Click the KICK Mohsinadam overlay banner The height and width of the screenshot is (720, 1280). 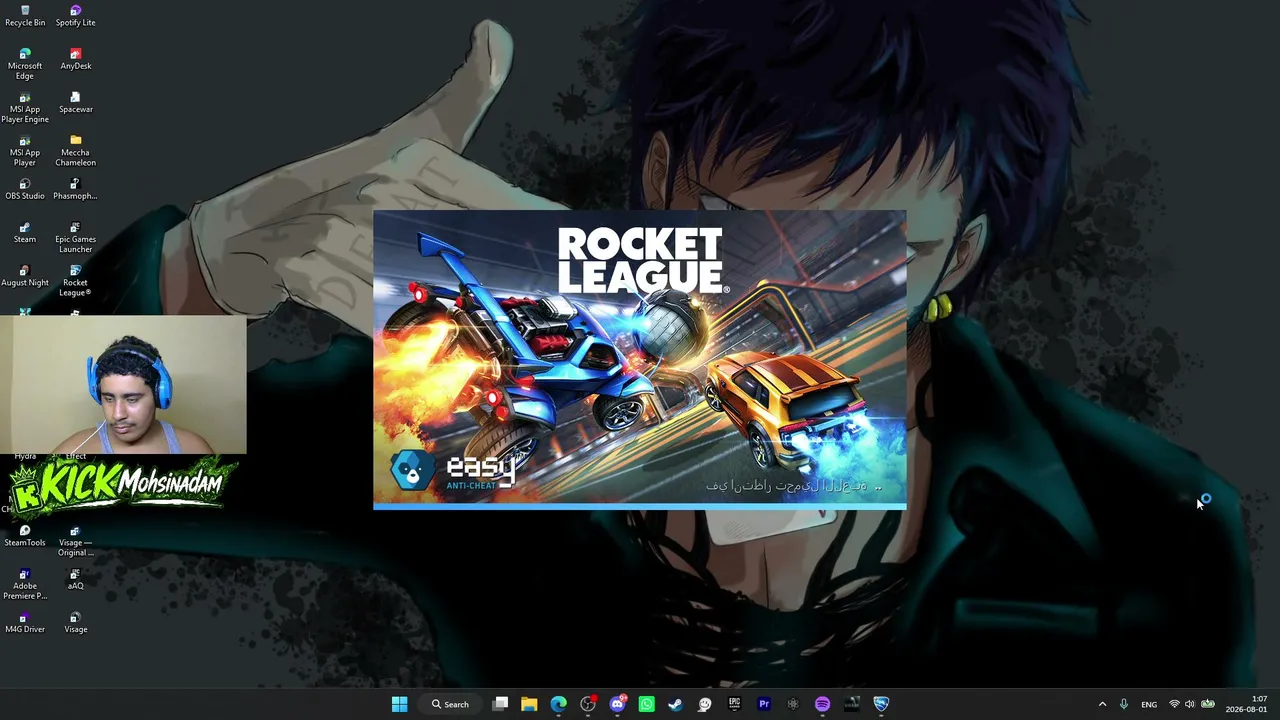coord(122,485)
